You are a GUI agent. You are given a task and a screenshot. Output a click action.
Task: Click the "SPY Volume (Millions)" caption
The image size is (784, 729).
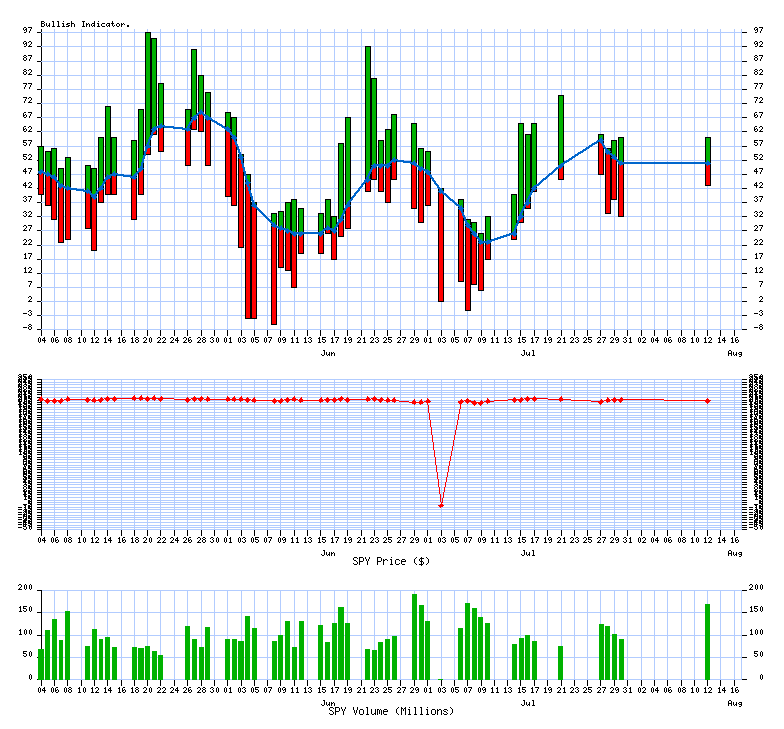point(391,711)
